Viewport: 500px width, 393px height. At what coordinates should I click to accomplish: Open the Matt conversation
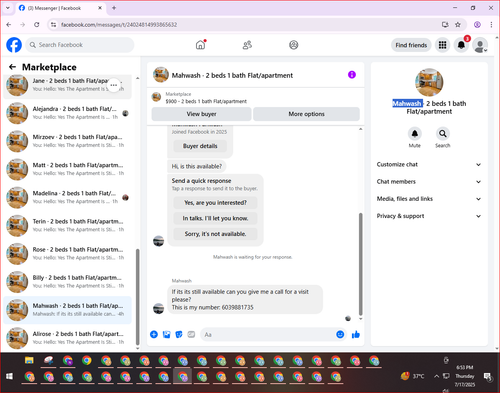tap(67, 169)
